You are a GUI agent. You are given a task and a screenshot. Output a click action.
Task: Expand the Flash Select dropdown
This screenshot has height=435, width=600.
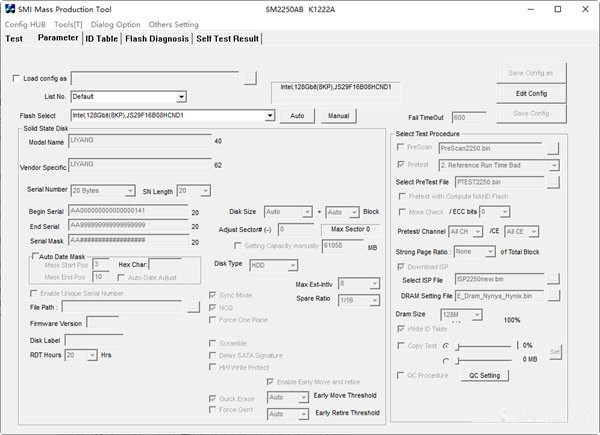[x=269, y=116]
